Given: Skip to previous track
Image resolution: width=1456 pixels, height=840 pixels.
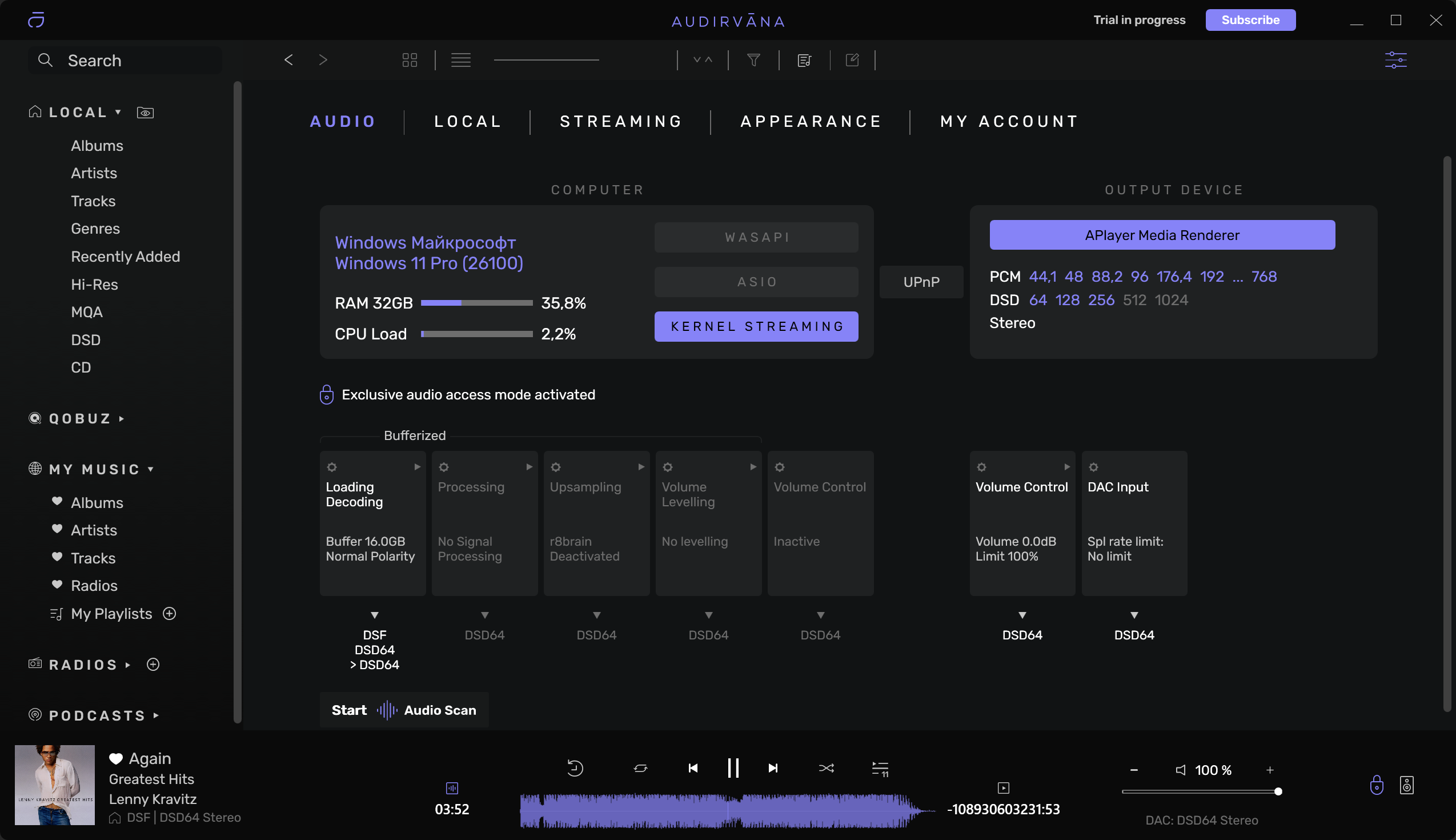Looking at the screenshot, I should pyautogui.click(x=693, y=768).
